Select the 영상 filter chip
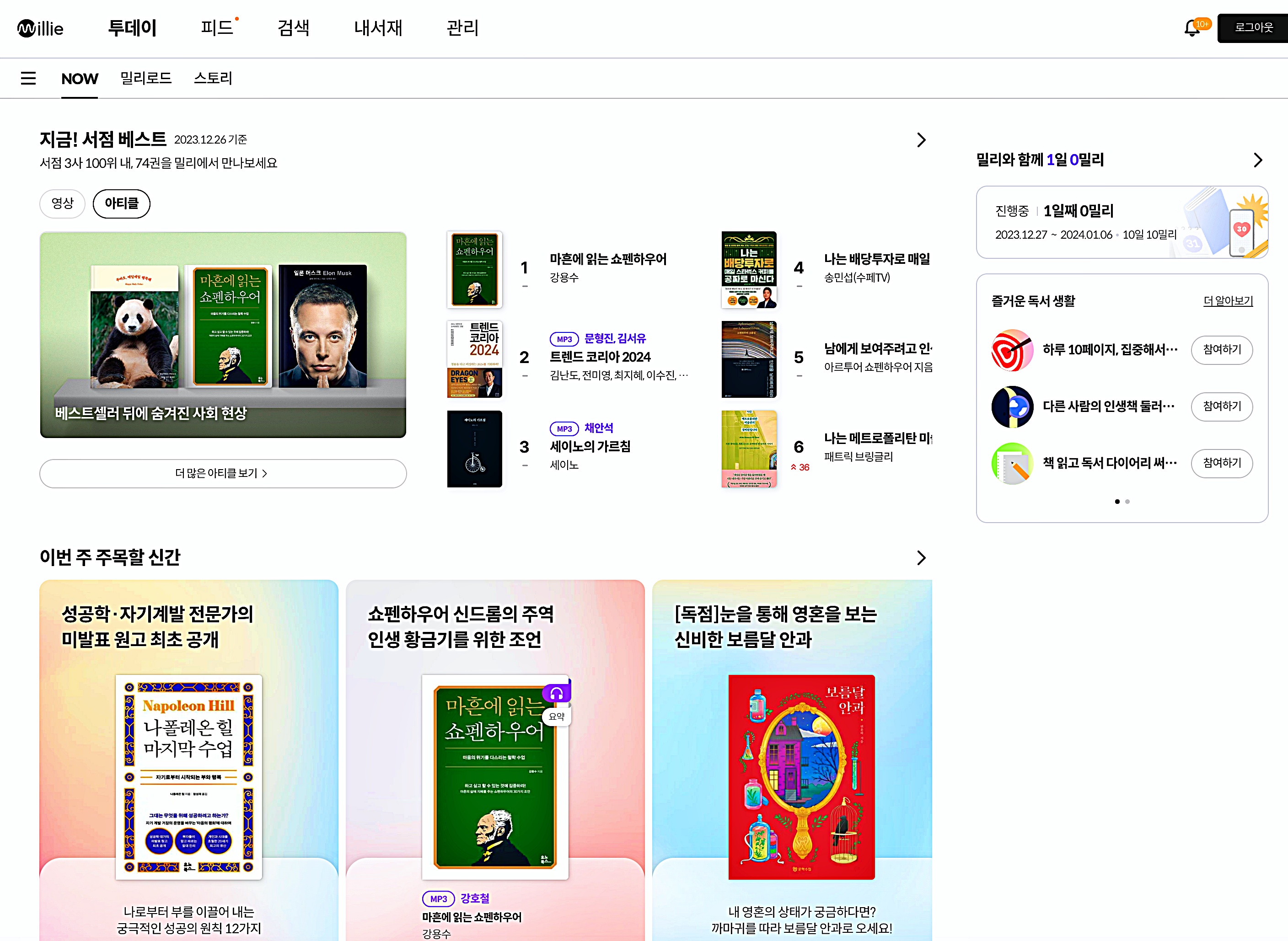 [x=62, y=203]
